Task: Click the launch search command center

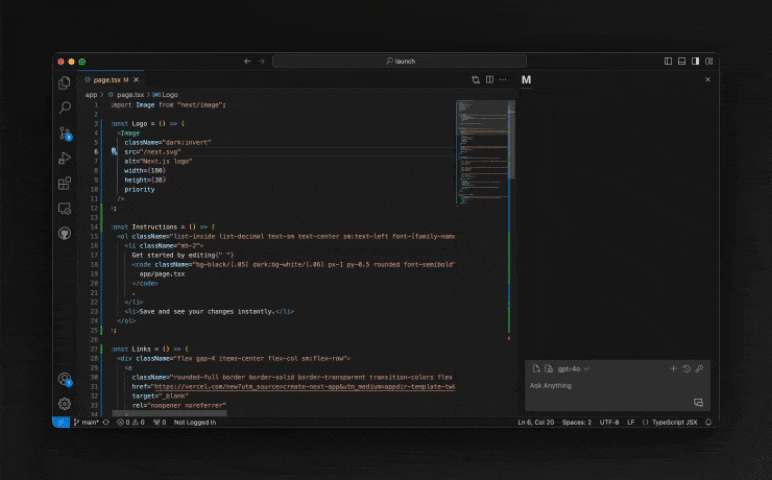Action: pyautogui.click(x=399, y=61)
